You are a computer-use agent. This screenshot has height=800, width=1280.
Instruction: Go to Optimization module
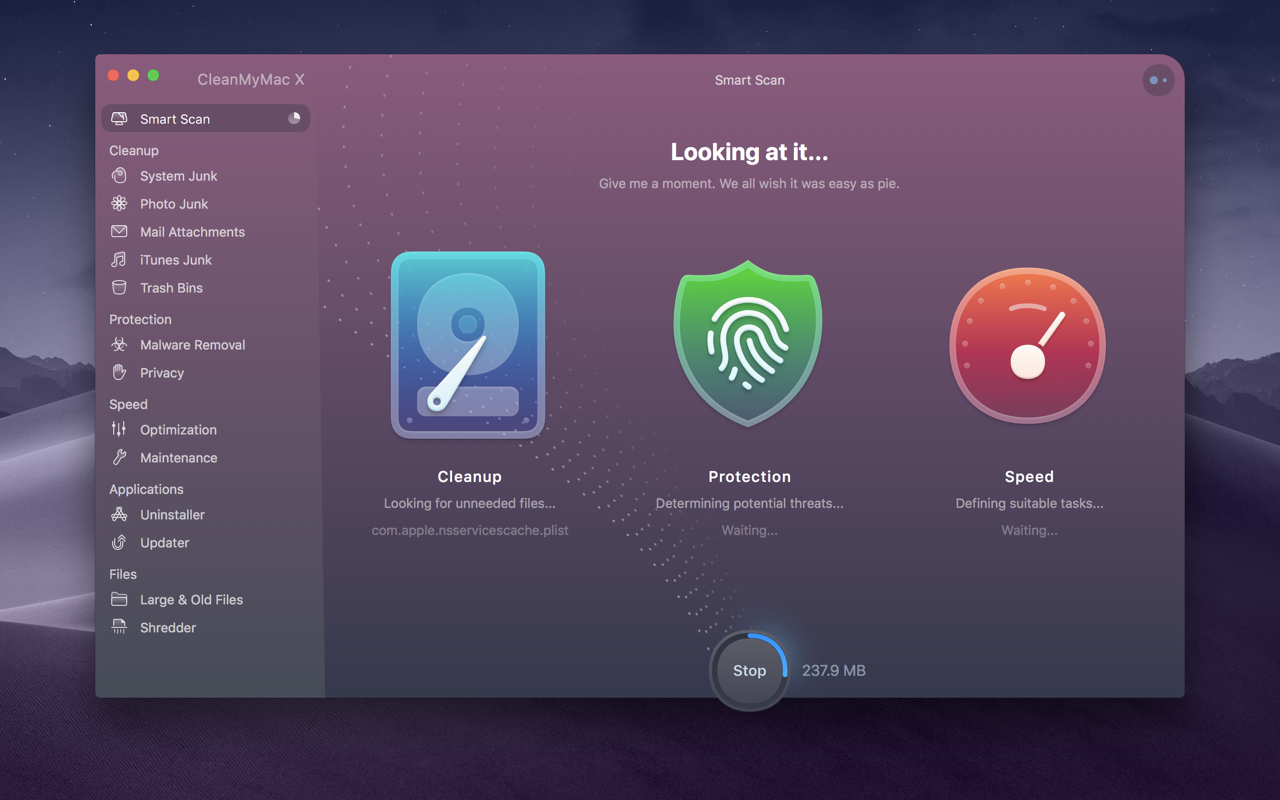205,429
